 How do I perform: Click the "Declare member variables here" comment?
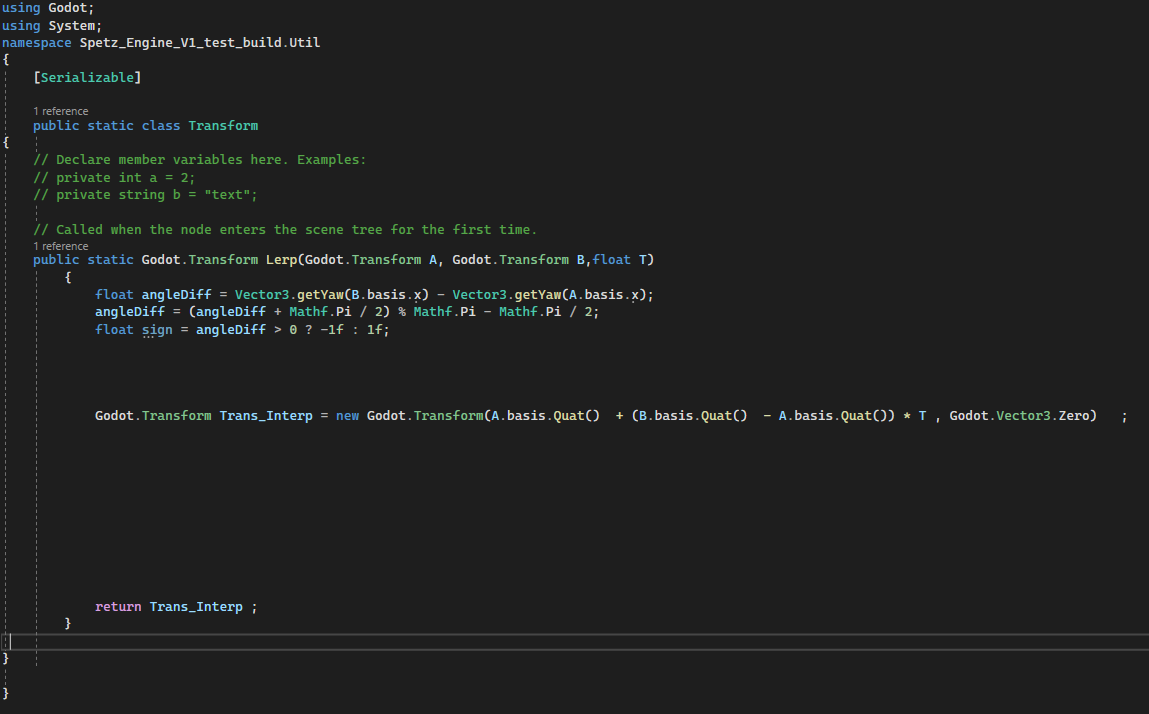tap(200, 160)
